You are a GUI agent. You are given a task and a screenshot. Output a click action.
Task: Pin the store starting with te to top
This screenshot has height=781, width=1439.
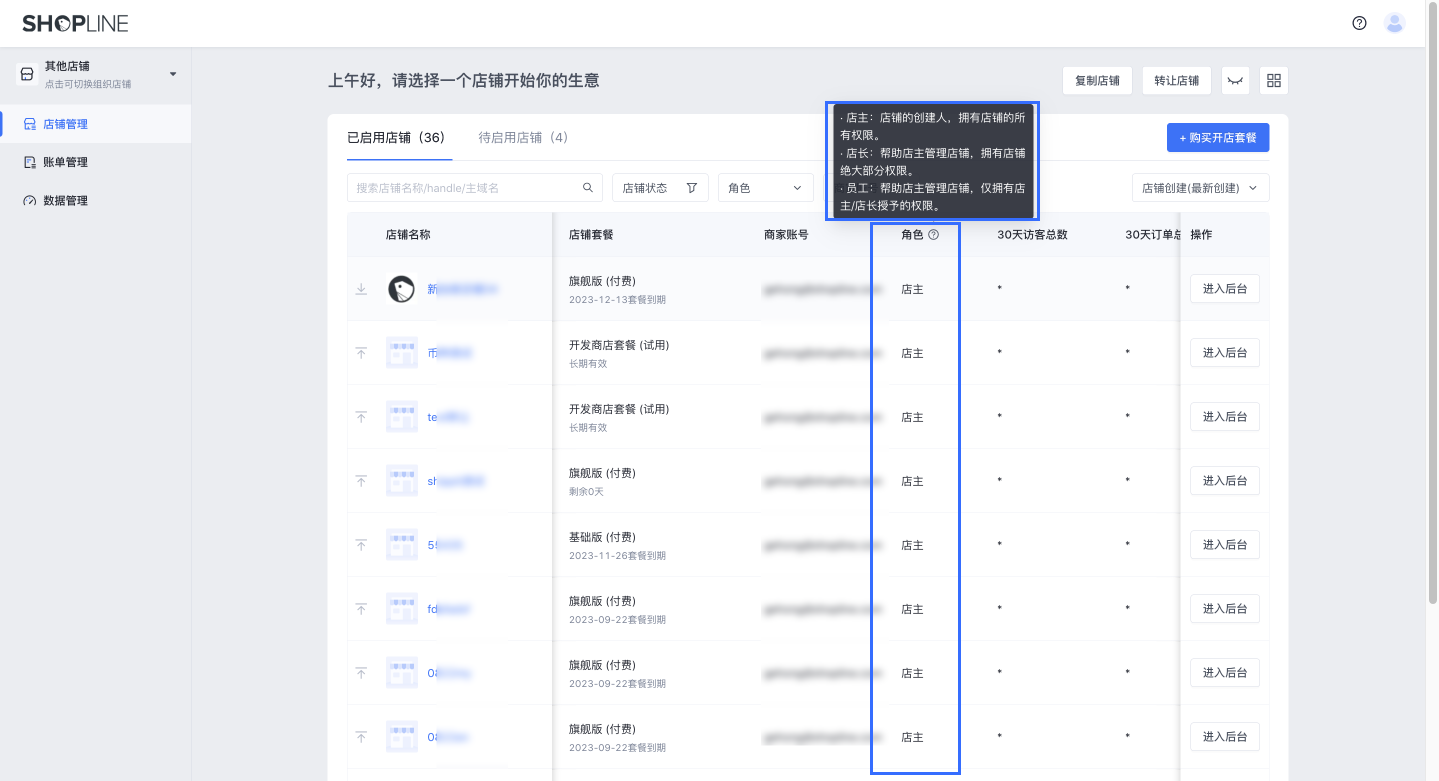pos(361,417)
